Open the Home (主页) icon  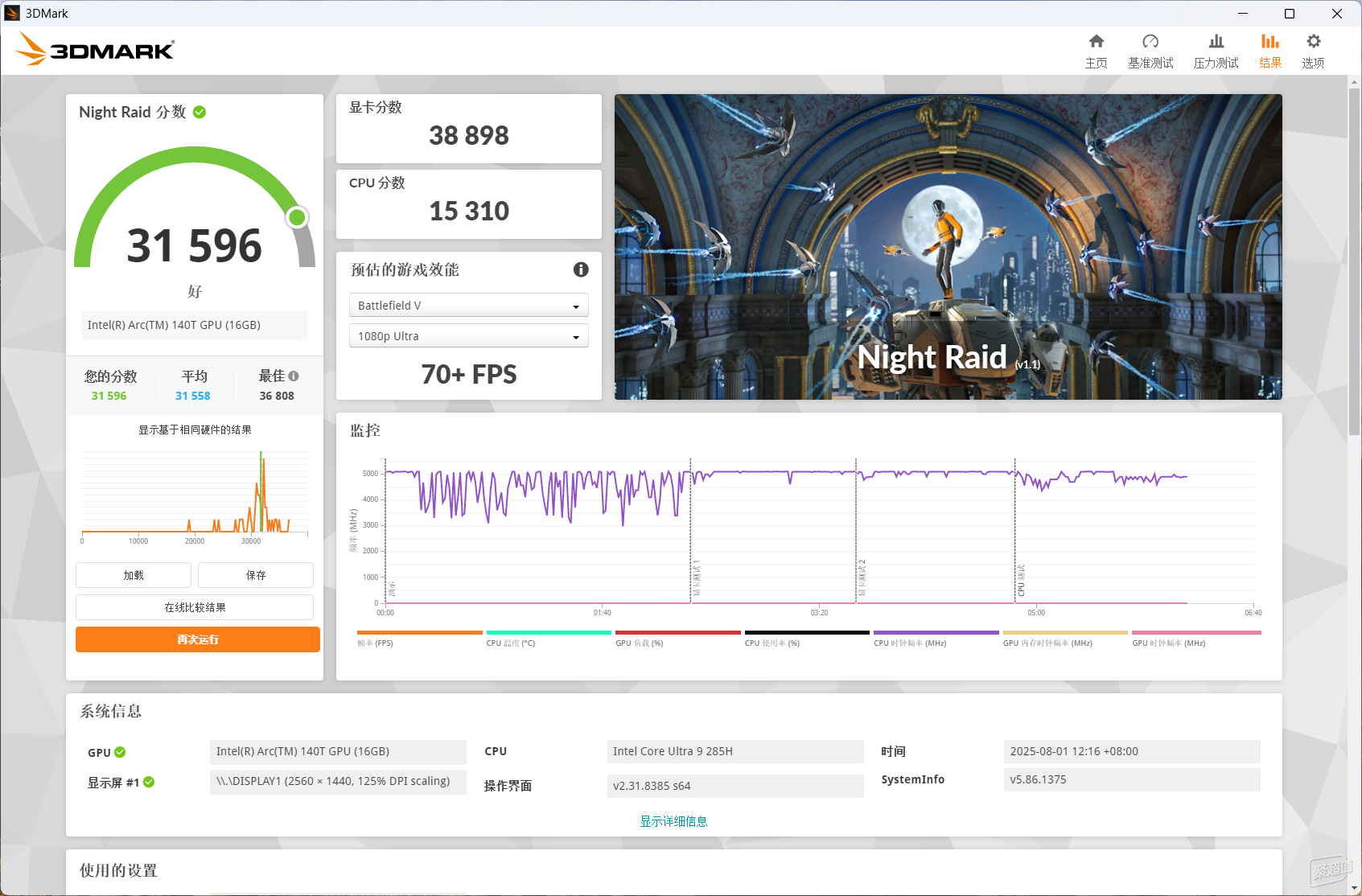1096,42
